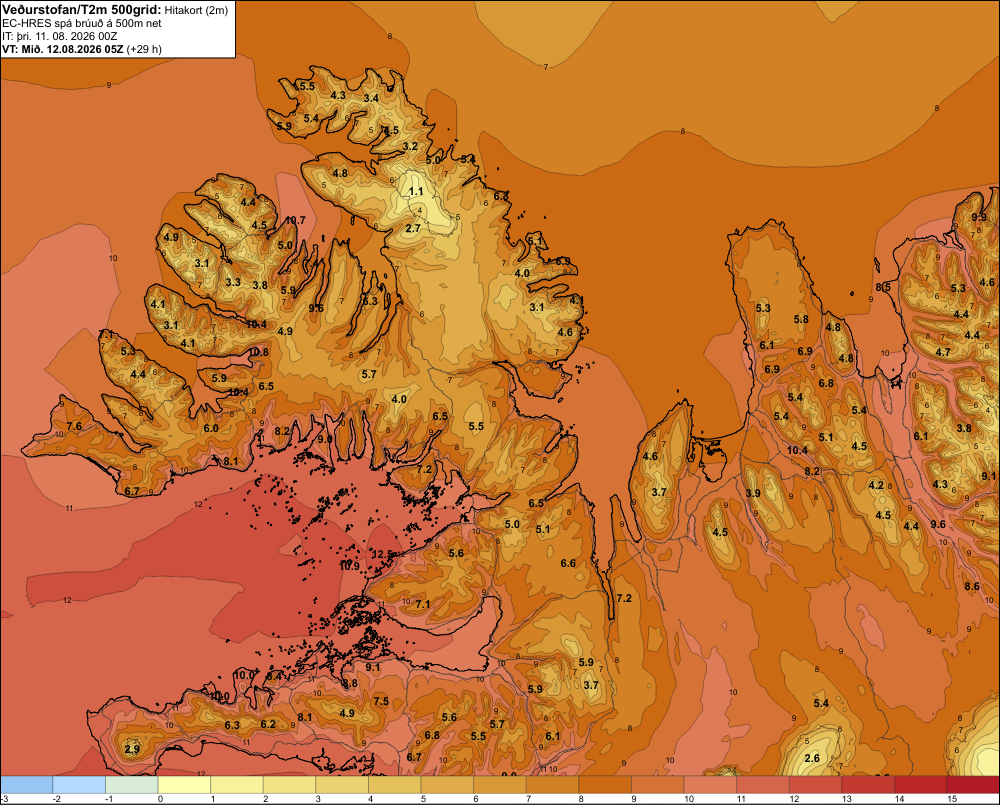Screen dimensions: 1000x805
Task: Click the '(+29 h)' forecast offset
Action: point(144,49)
